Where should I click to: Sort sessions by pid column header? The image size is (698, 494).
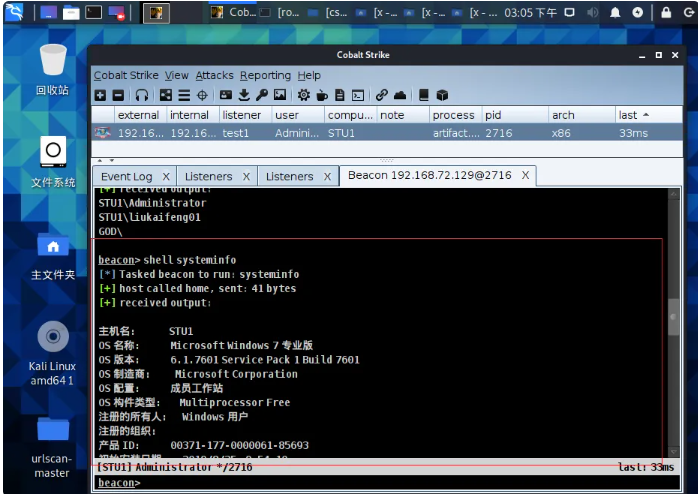[x=515, y=115]
